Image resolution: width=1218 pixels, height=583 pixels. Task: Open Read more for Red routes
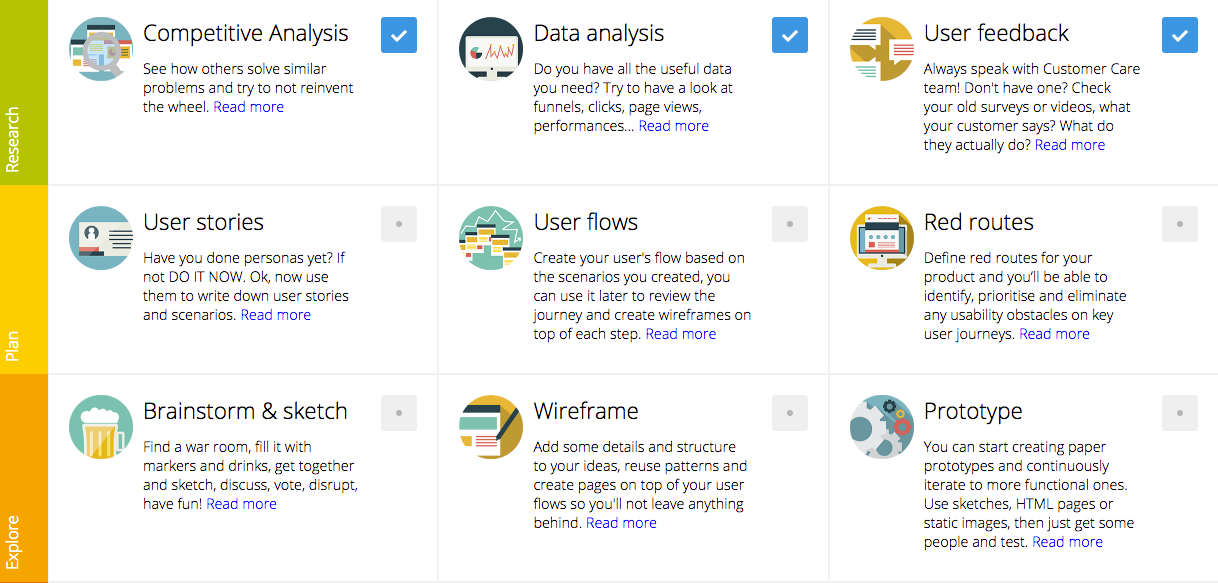[x=1053, y=333]
